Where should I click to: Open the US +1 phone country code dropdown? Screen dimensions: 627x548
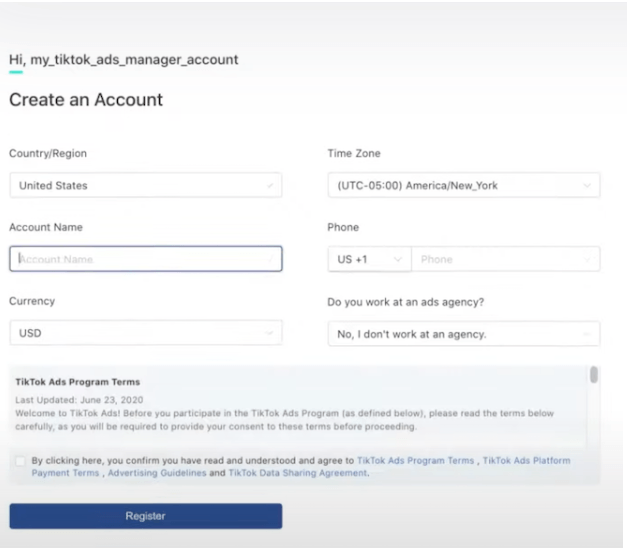pos(369,259)
